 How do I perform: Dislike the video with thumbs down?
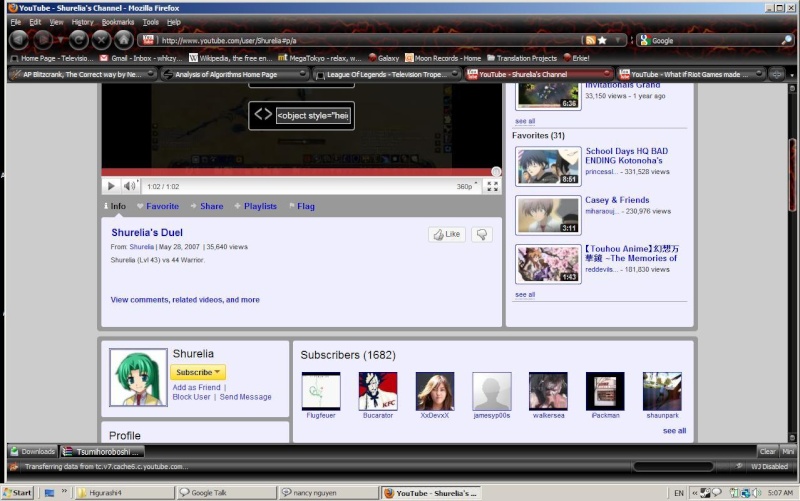(x=482, y=234)
